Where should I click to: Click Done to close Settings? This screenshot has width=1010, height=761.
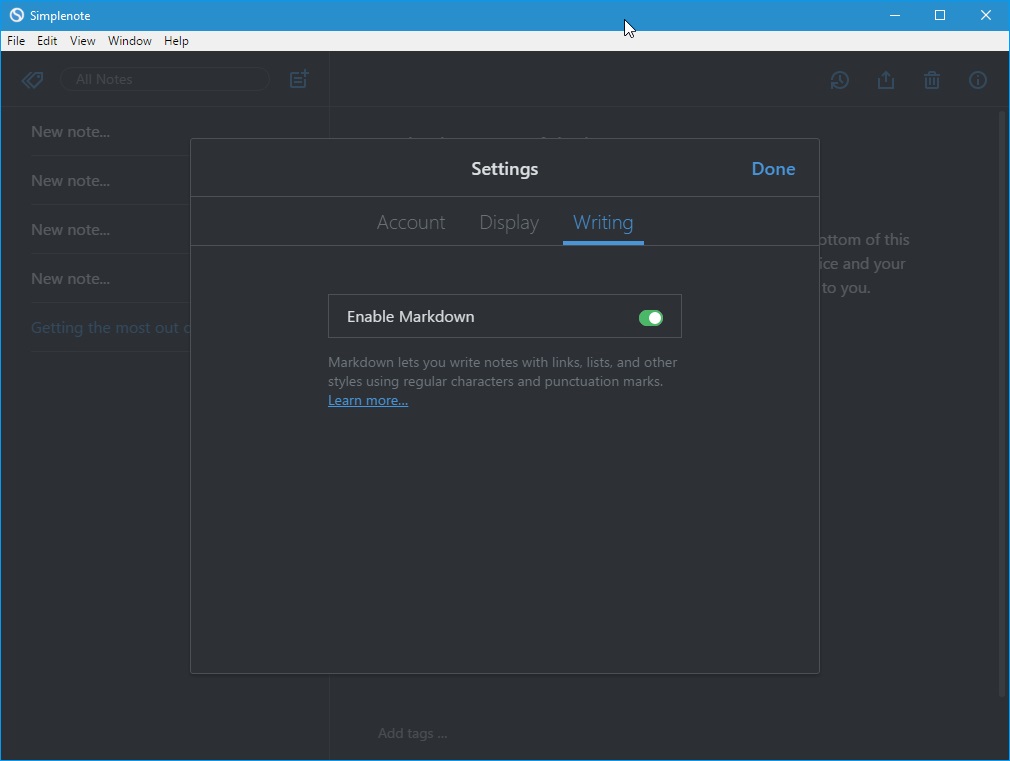773,169
